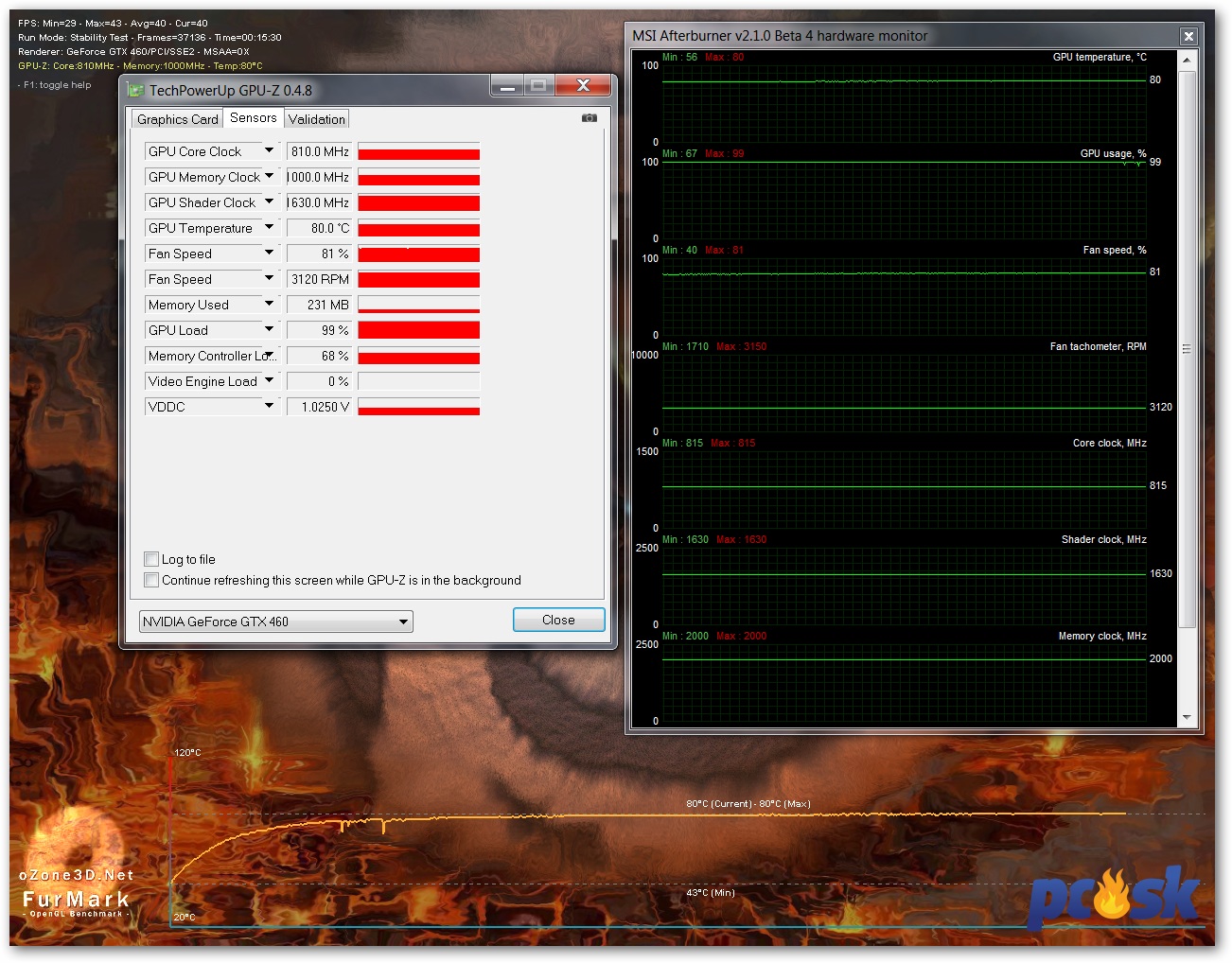The image size is (1232, 963).
Task: Click the 231 MB memory used value
Action: coord(320,305)
